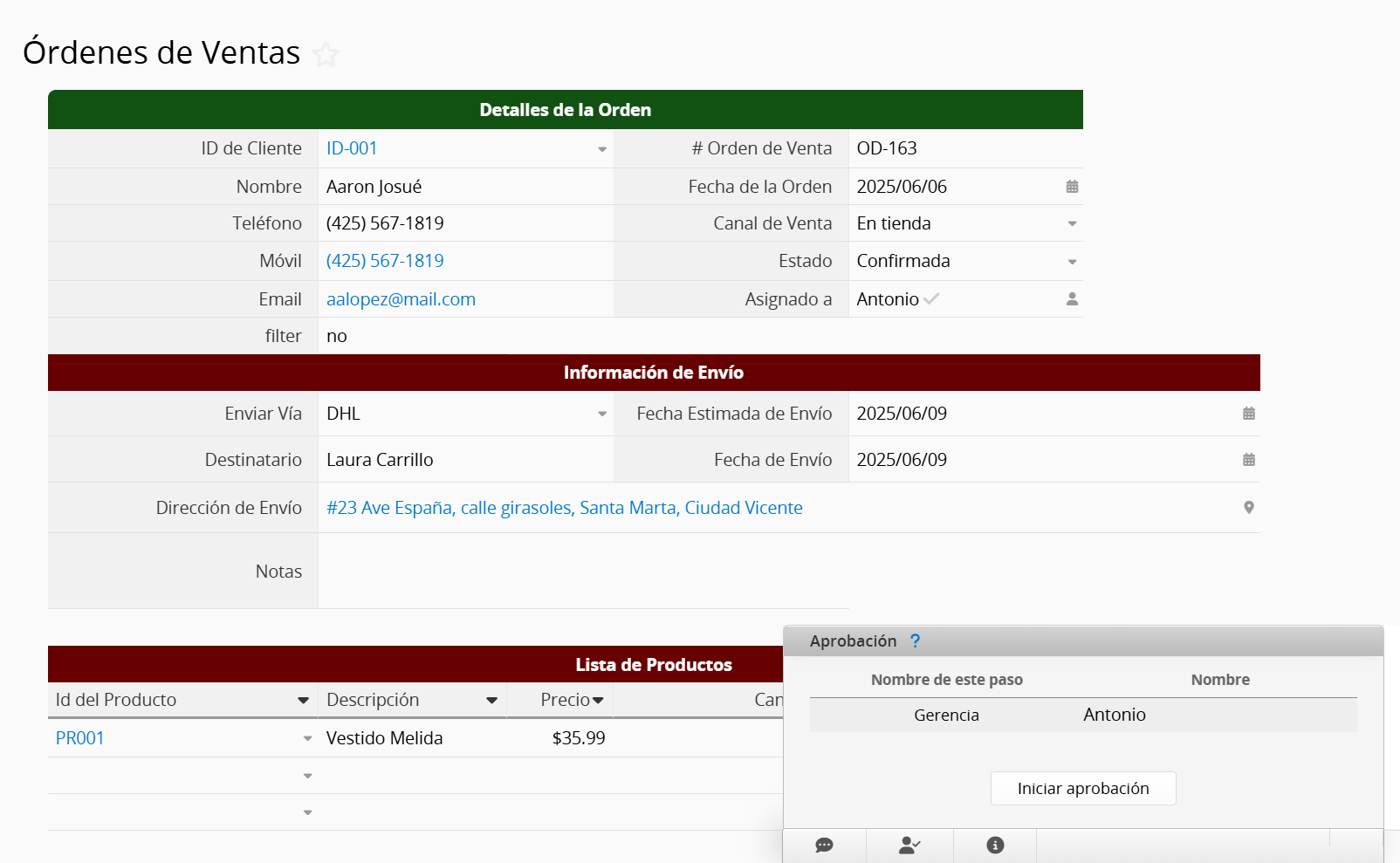The image size is (1400, 863).
Task: Open the info icon in bottom bar
Action: pyautogui.click(x=995, y=845)
